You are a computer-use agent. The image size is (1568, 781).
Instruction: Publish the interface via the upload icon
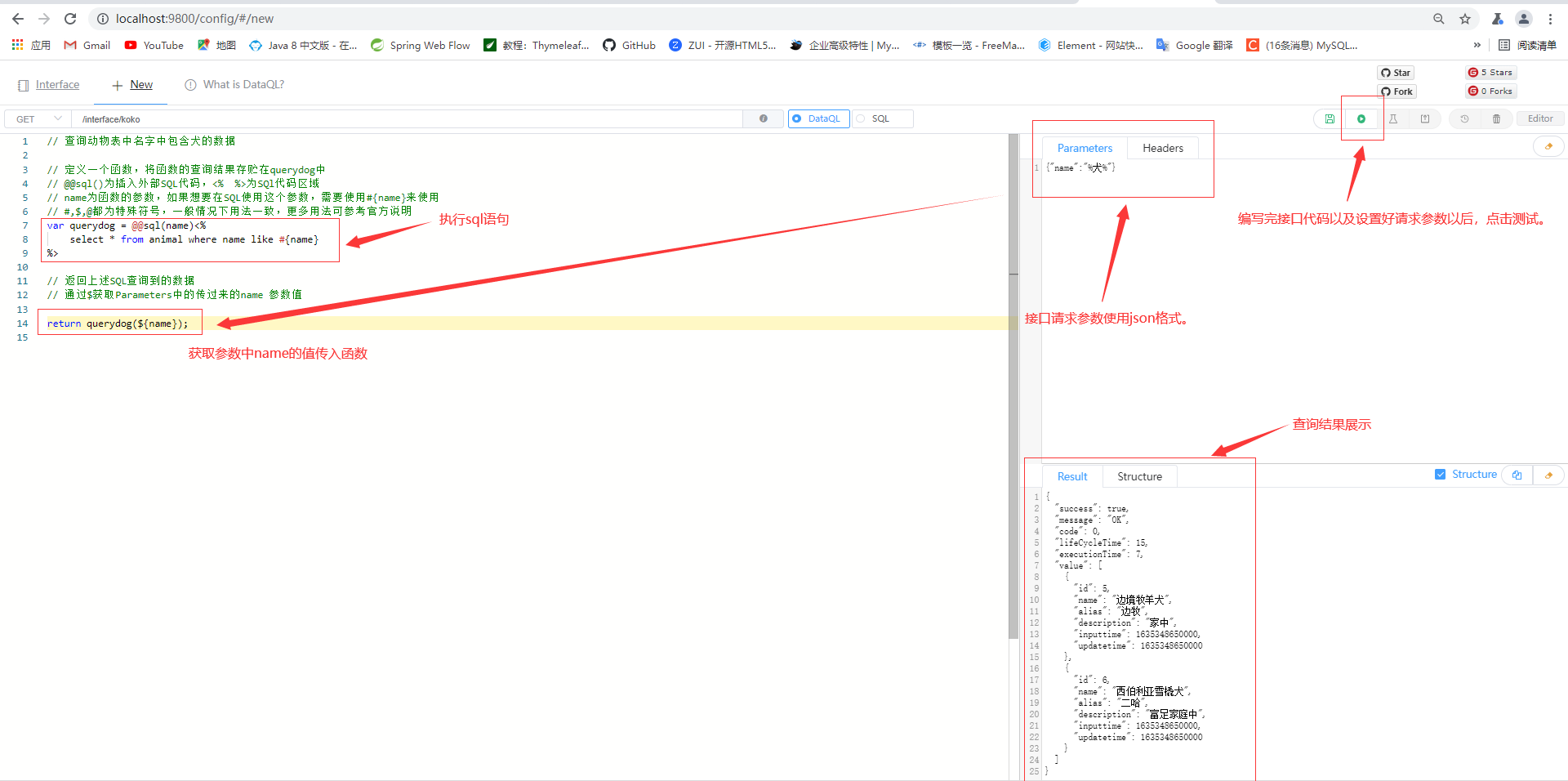(1424, 118)
